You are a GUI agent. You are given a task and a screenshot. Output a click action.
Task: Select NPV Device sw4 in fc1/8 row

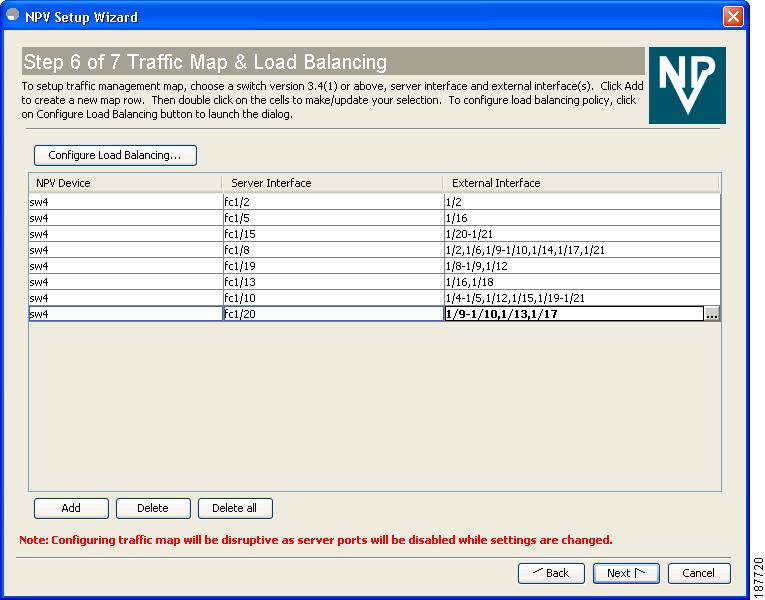(x=125, y=250)
